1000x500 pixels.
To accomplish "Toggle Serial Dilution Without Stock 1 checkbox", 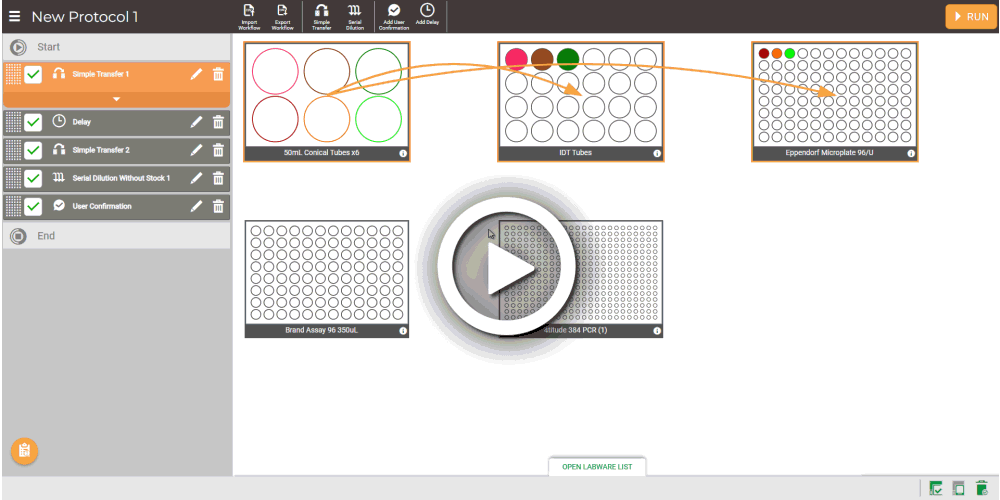I will click(x=33, y=178).
